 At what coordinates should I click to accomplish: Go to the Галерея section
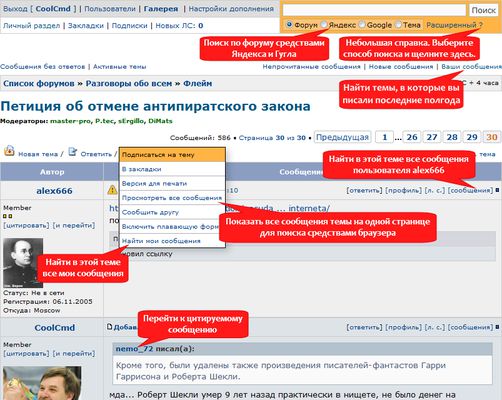tap(161, 9)
